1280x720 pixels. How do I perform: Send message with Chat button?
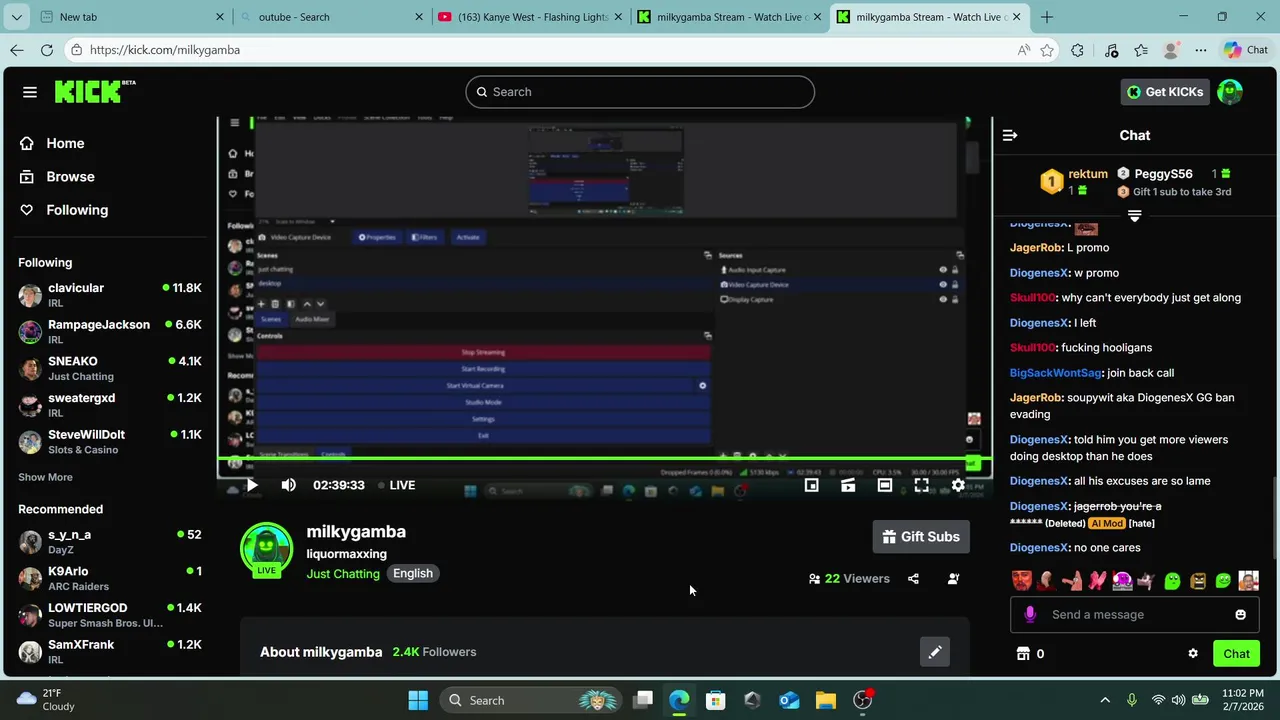(1237, 654)
